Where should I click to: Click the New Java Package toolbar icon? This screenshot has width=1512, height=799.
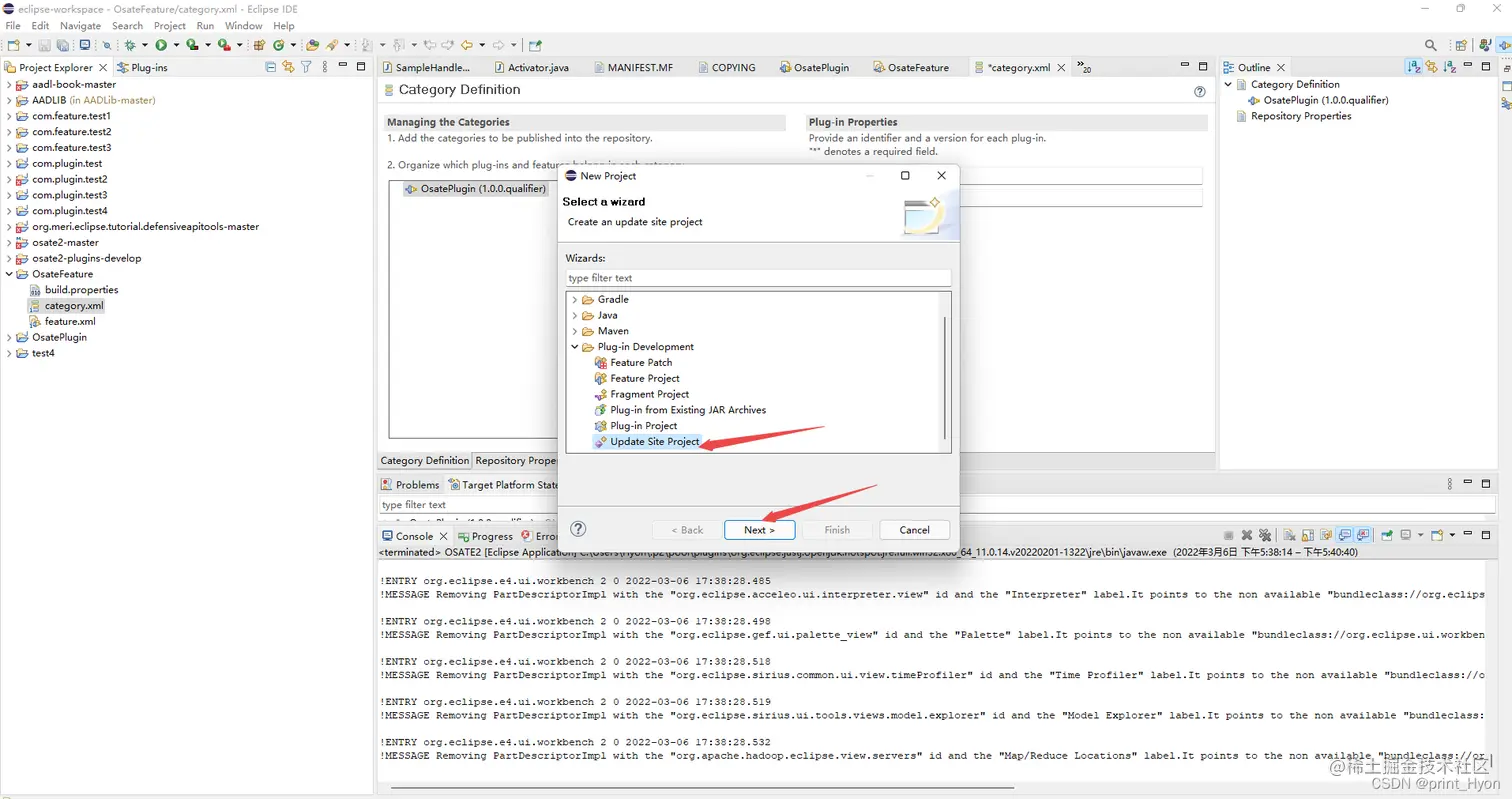click(x=259, y=45)
